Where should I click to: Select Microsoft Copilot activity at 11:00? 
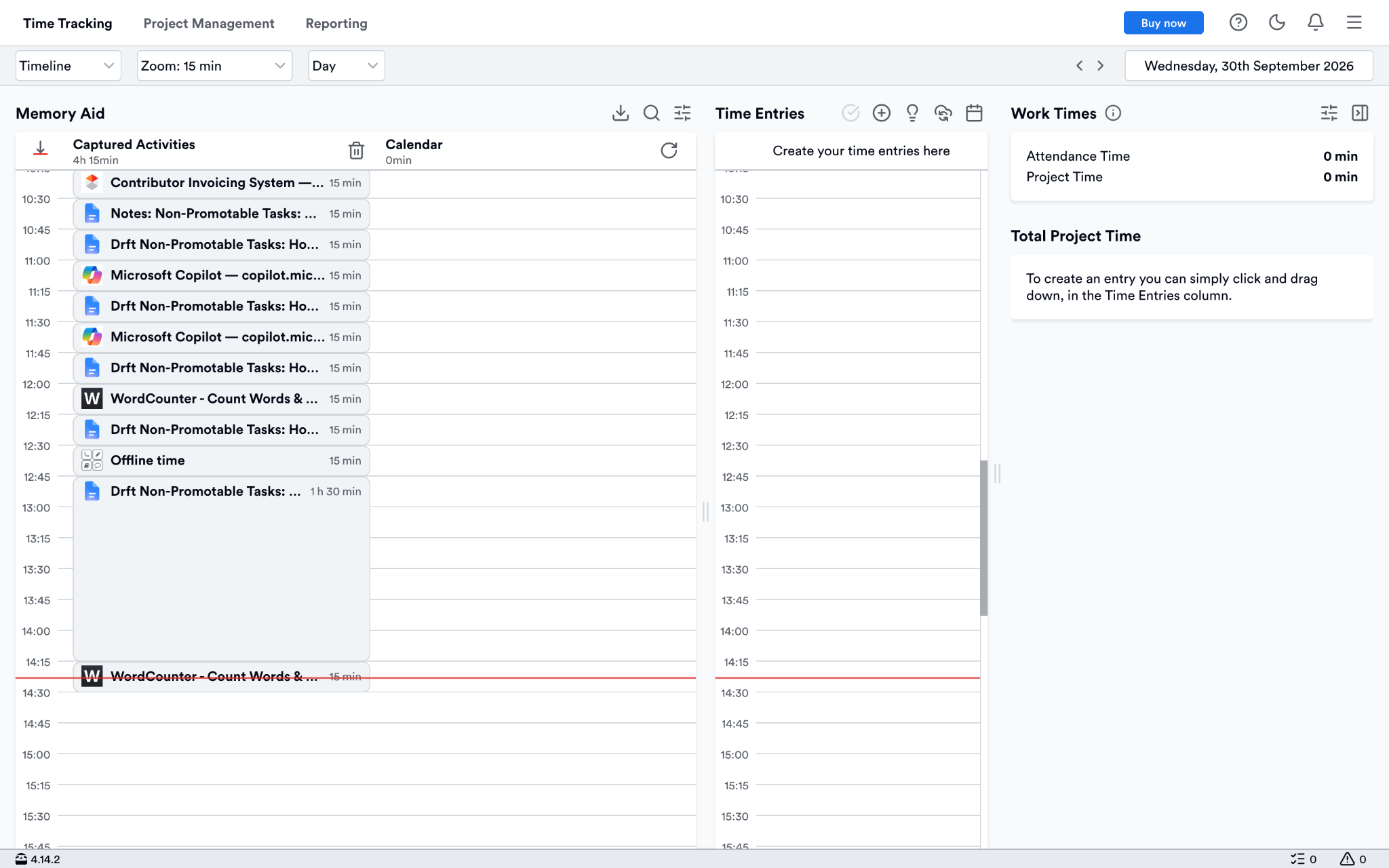point(221,275)
